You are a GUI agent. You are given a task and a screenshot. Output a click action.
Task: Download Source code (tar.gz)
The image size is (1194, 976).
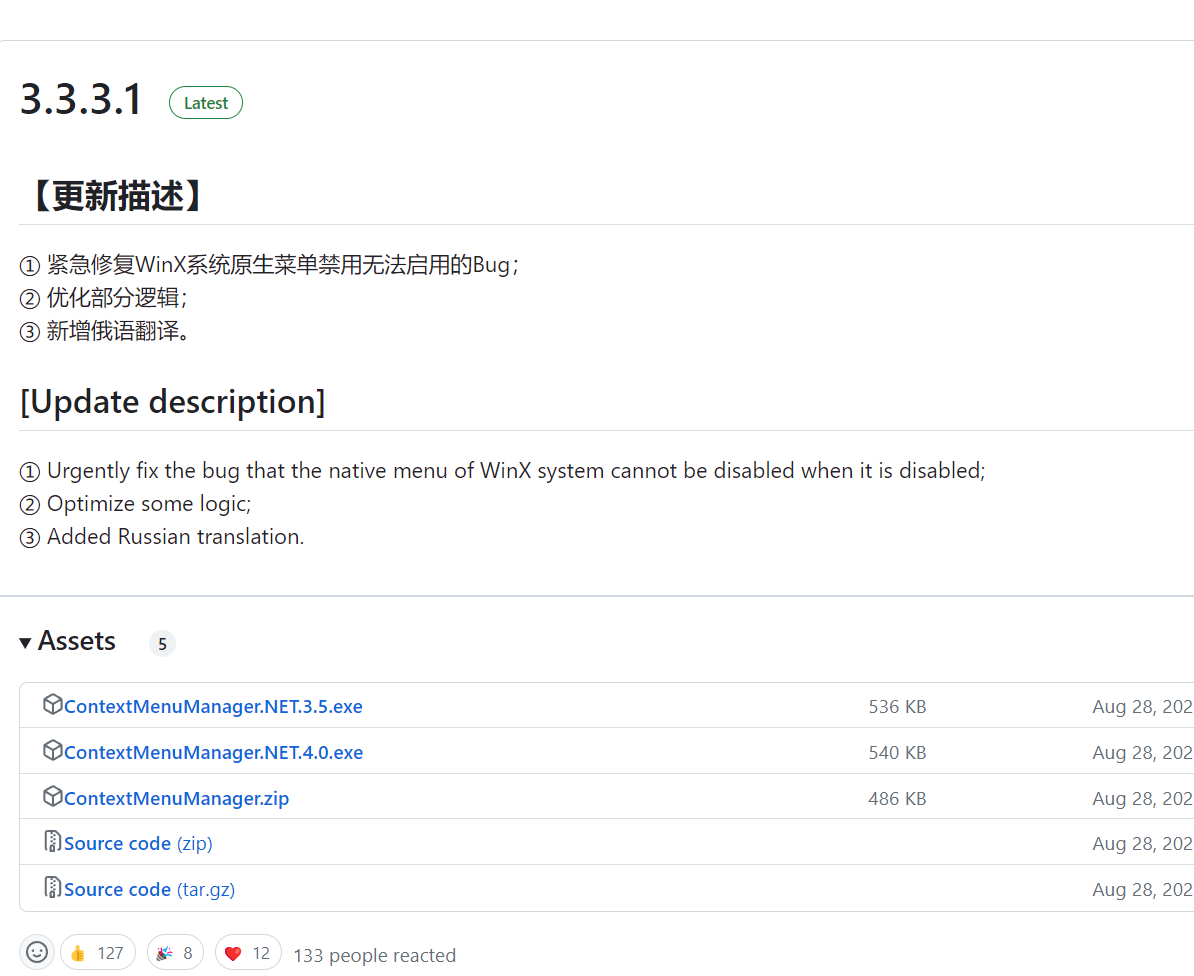(149, 889)
